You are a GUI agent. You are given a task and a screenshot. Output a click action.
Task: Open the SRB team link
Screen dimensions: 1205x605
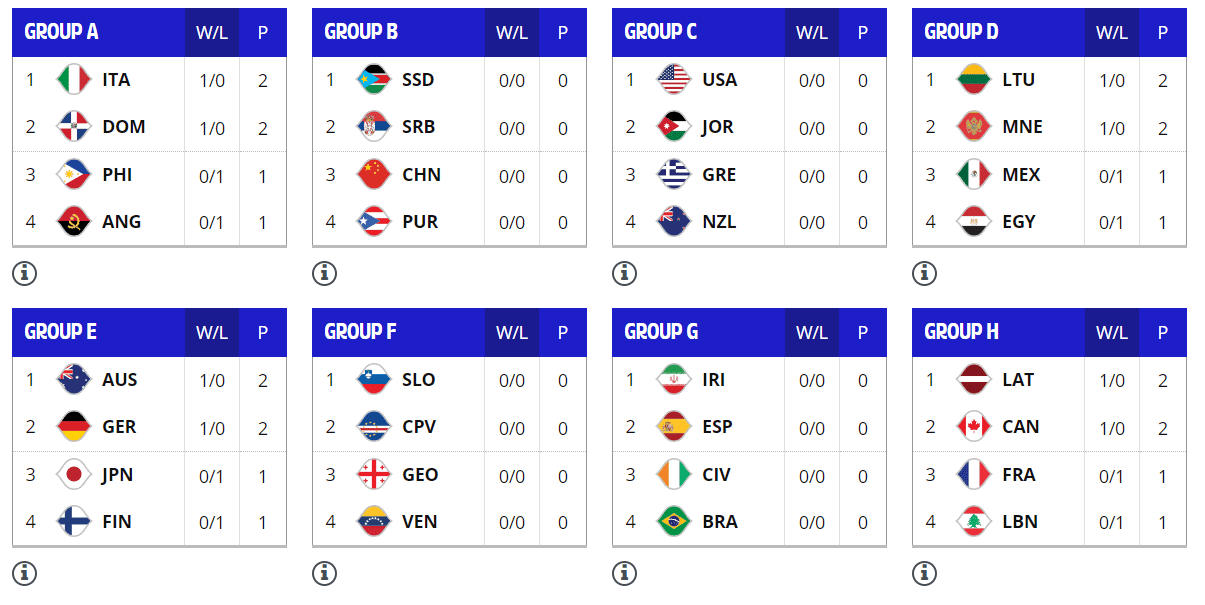click(418, 127)
